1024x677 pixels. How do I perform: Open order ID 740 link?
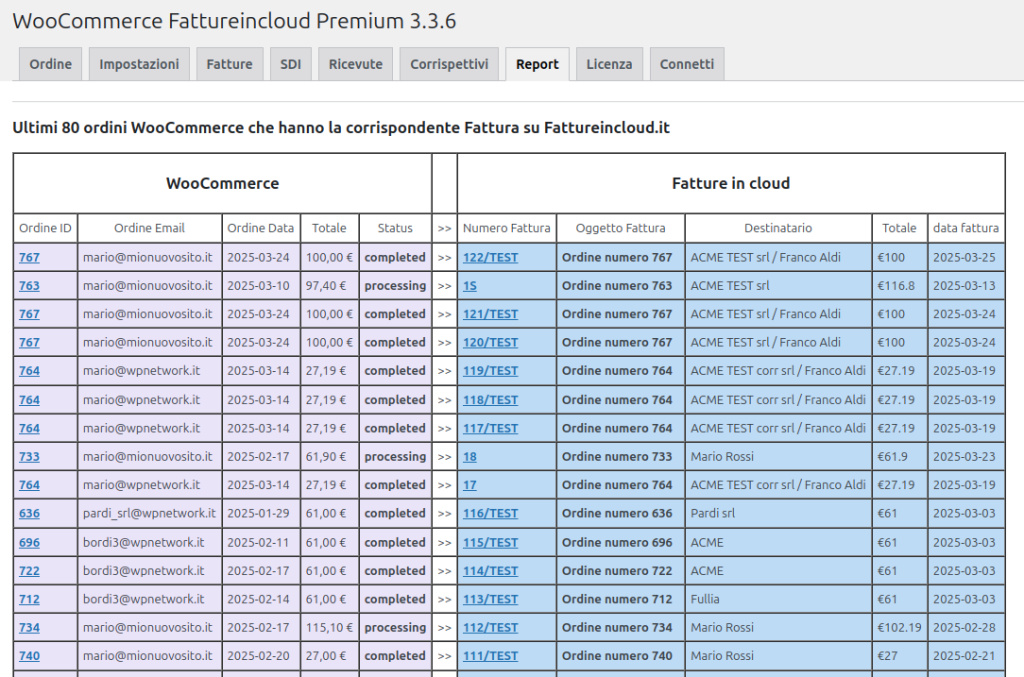(29, 656)
